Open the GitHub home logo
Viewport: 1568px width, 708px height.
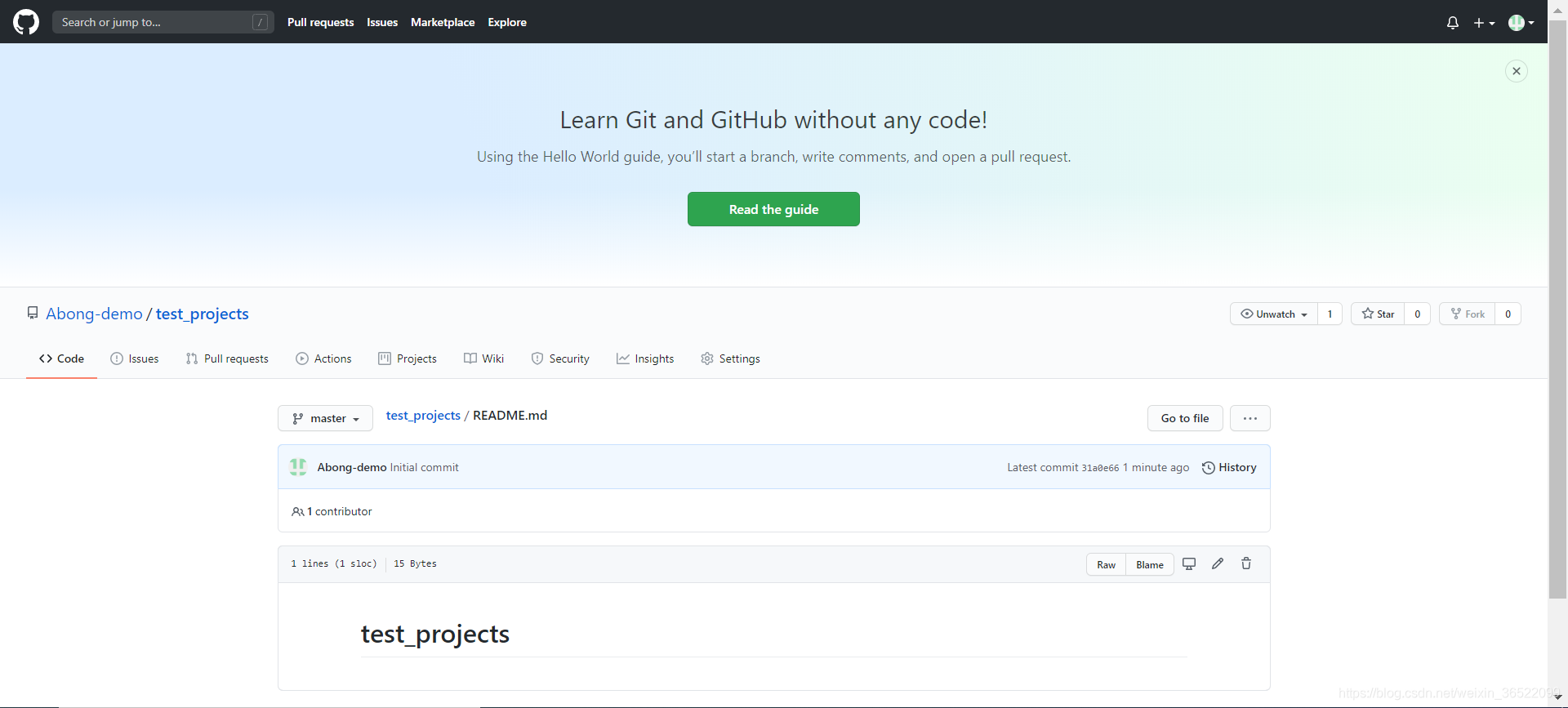pyautogui.click(x=26, y=22)
